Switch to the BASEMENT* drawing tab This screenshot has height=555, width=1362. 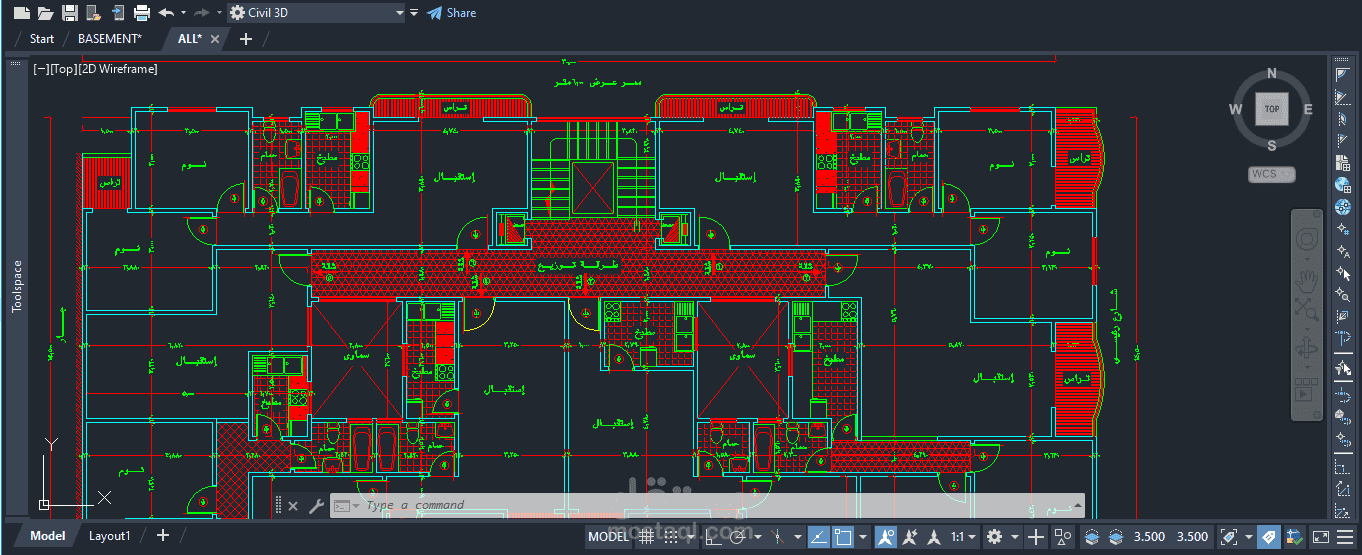(110, 39)
